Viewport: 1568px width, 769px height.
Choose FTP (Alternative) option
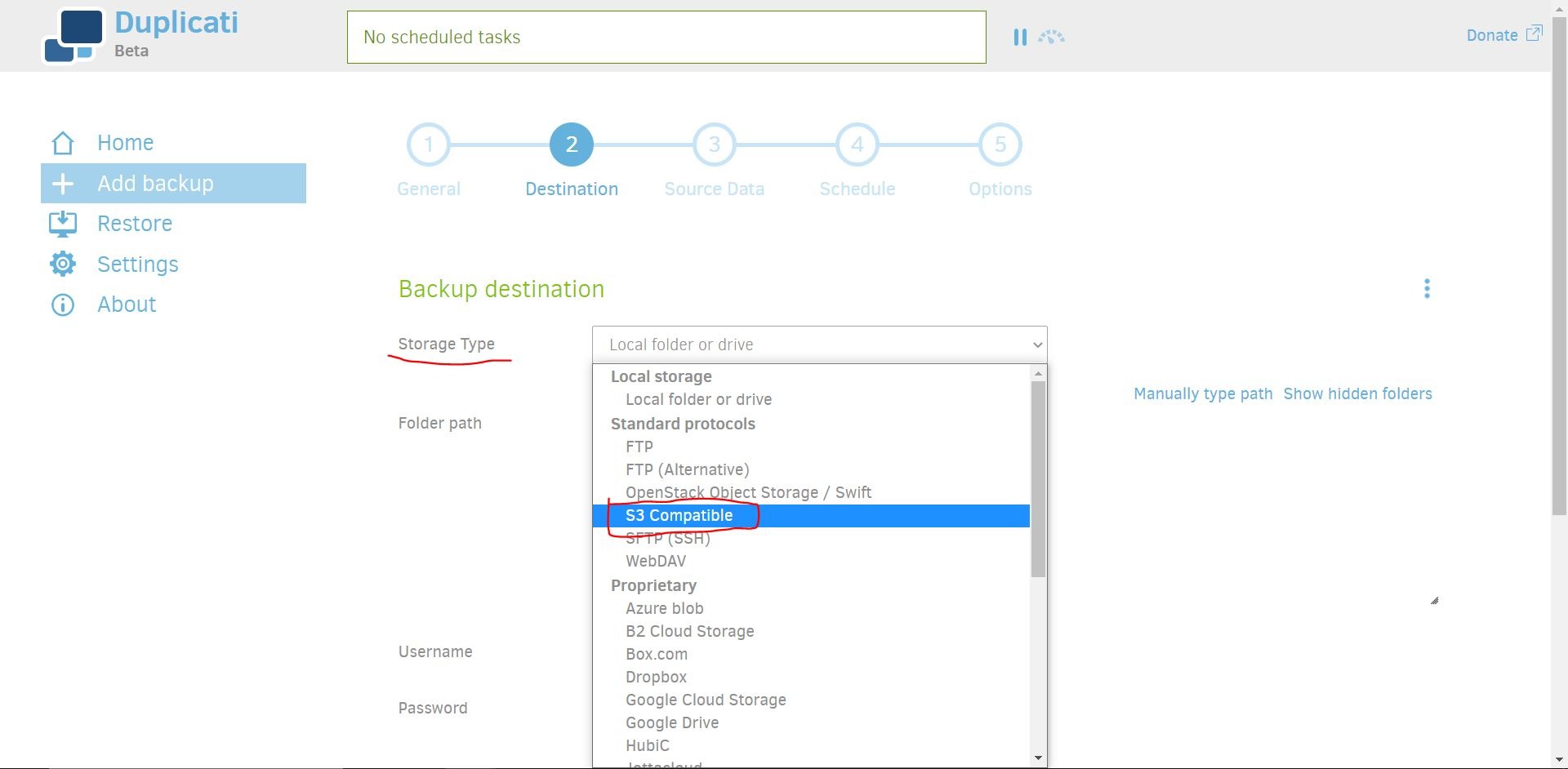click(x=811, y=469)
